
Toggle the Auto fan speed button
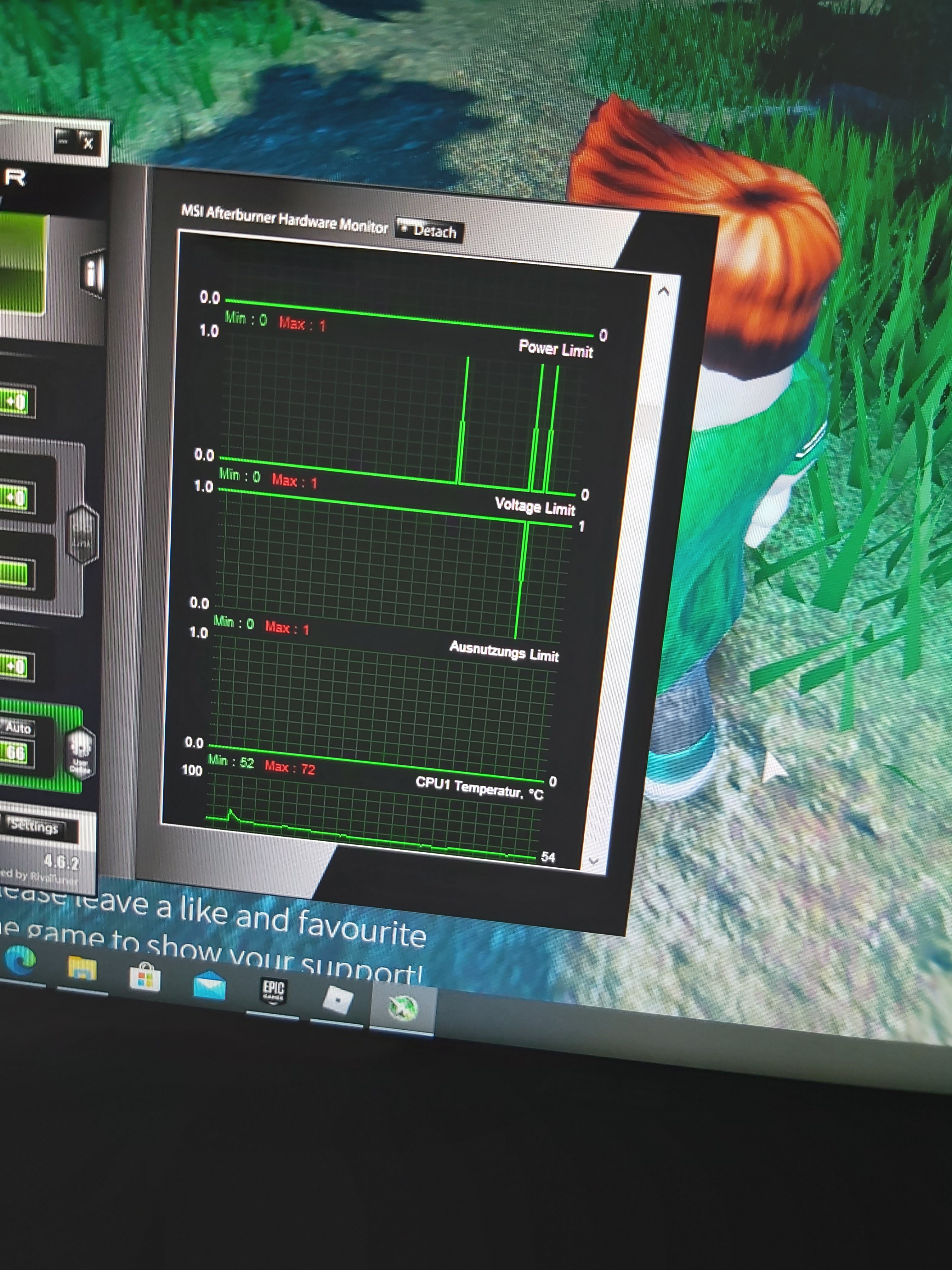(x=17, y=728)
